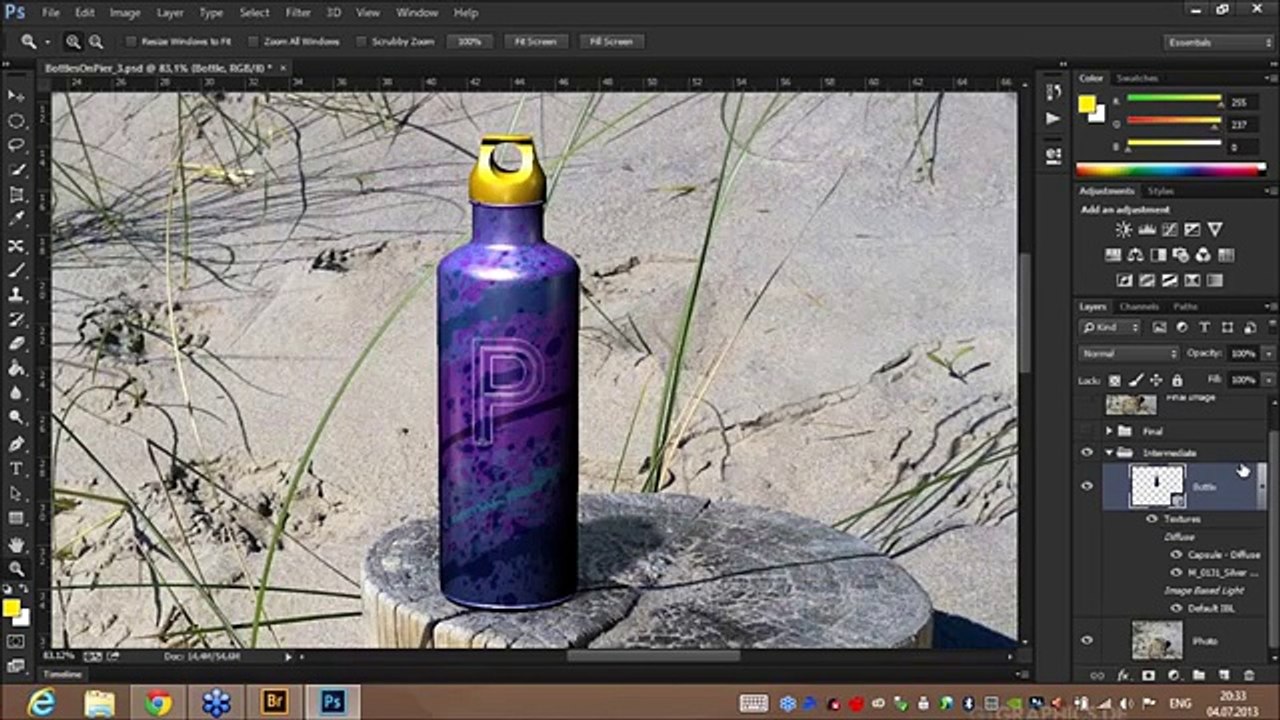Select the Crop tool
Viewport: 1280px width, 720px height.
(16, 196)
